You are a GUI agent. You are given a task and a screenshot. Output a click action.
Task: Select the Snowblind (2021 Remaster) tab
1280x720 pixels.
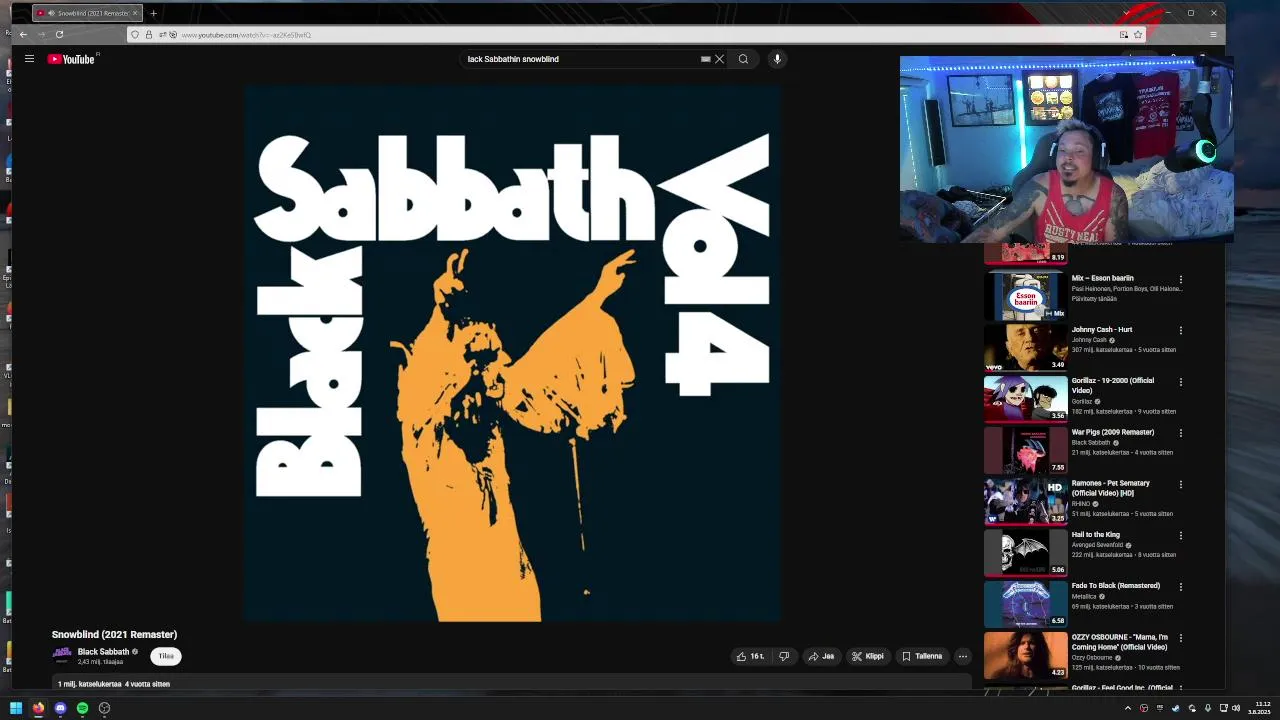86,13
